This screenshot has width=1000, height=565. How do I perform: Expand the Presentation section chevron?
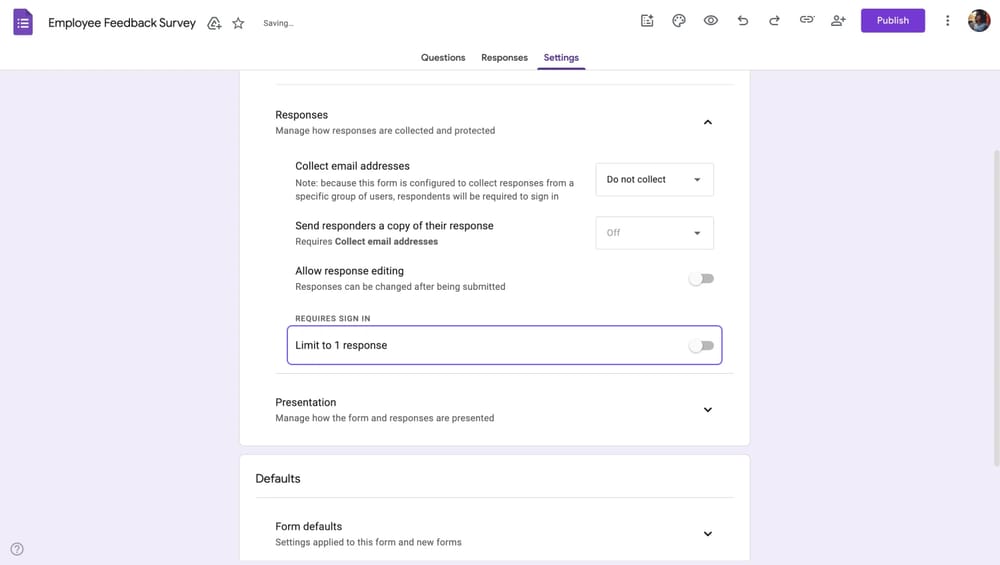click(707, 409)
